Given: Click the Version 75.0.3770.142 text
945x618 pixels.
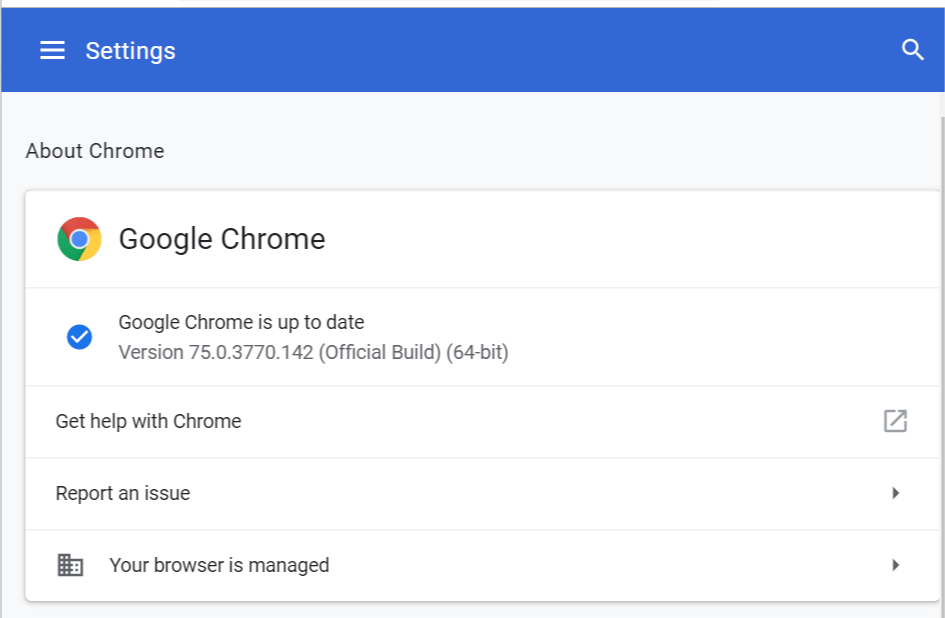Looking at the screenshot, I should (x=216, y=352).
